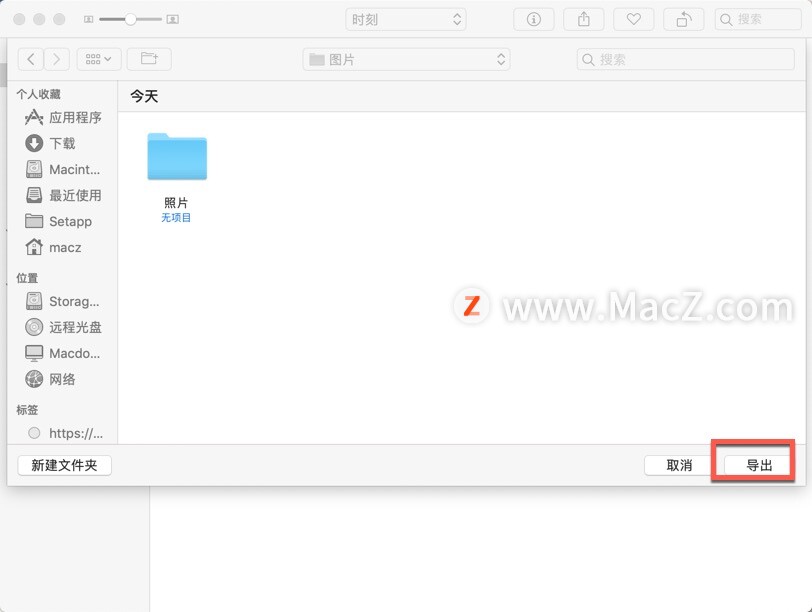
Task: Open 最近使用 in the sidebar
Action: tap(63, 195)
